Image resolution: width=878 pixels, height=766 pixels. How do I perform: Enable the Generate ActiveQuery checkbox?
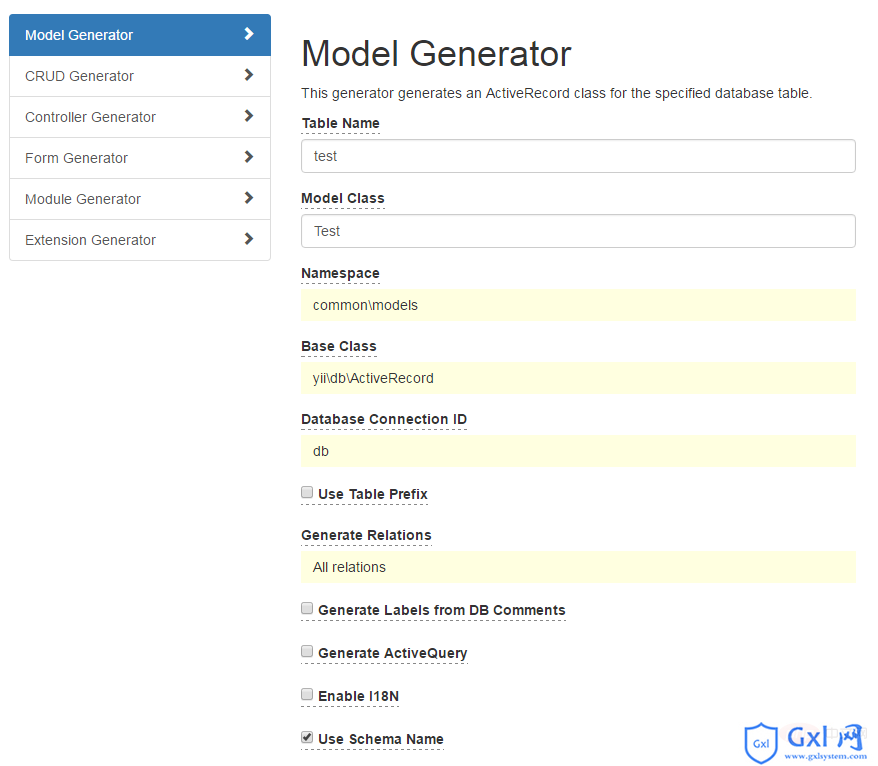click(307, 651)
